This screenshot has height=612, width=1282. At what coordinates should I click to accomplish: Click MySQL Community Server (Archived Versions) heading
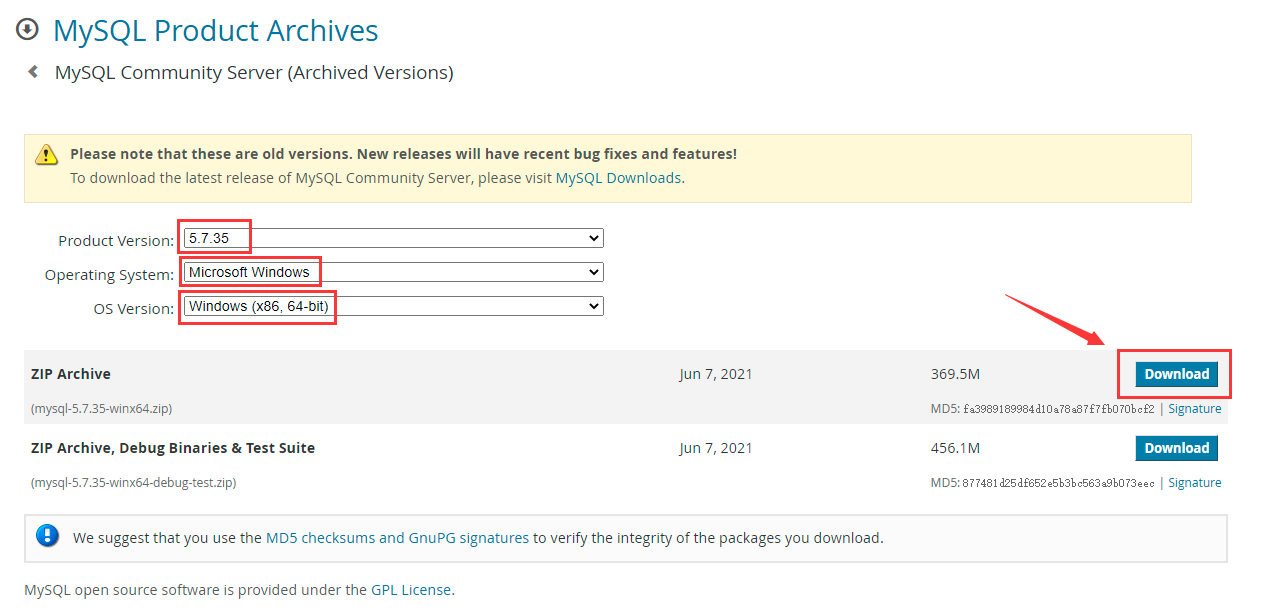tap(254, 72)
